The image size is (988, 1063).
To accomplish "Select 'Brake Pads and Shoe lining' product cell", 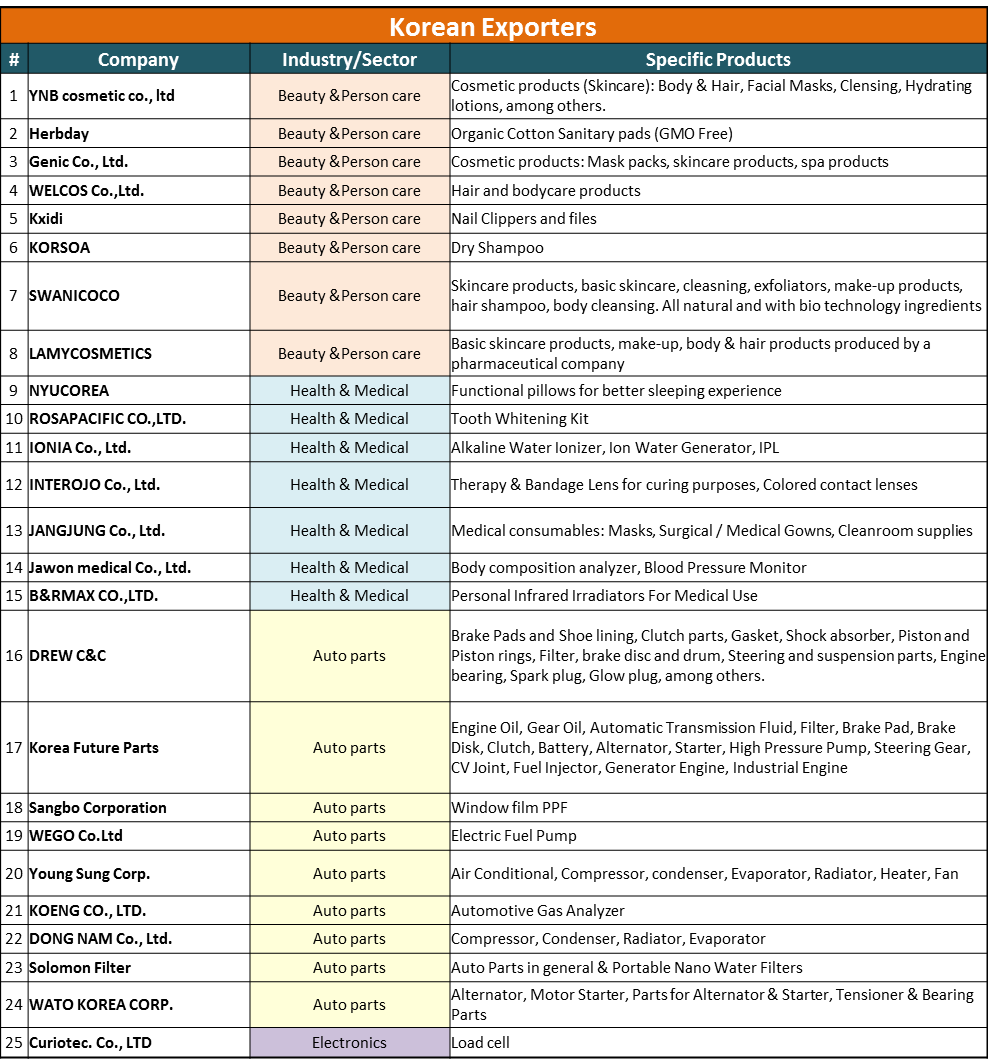I will 718,656.
